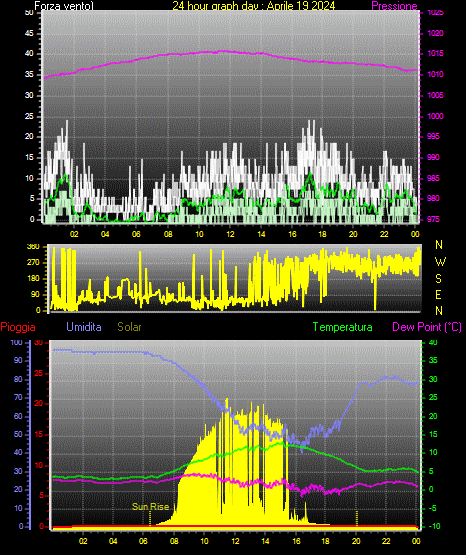Screen dimensions: 466x555
Task: Click the Dew Point (°C) legend label
Action: coord(427,327)
